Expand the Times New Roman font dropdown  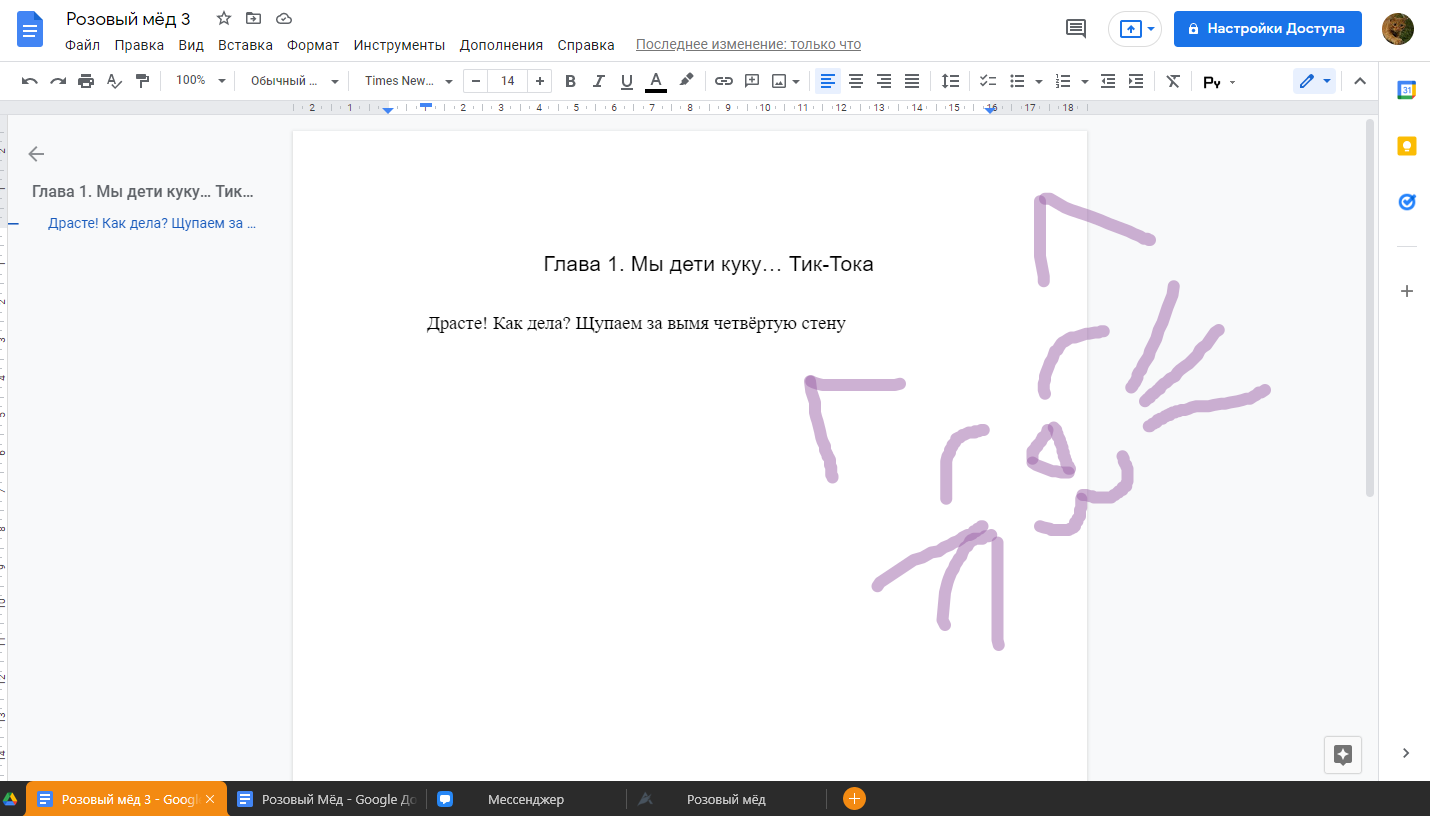pyautogui.click(x=408, y=81)
